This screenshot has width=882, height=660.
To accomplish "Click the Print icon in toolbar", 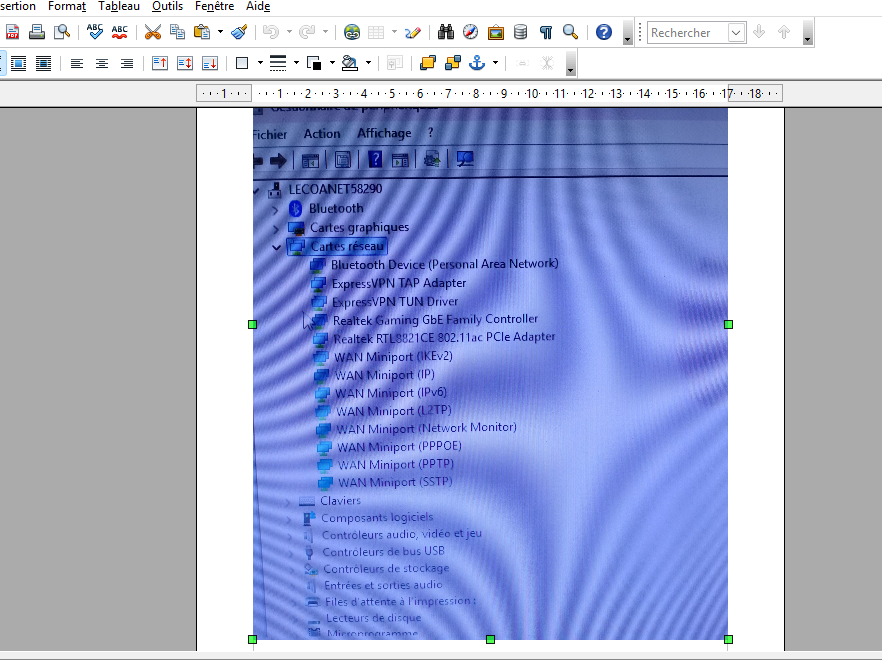I will pos(37,32).
